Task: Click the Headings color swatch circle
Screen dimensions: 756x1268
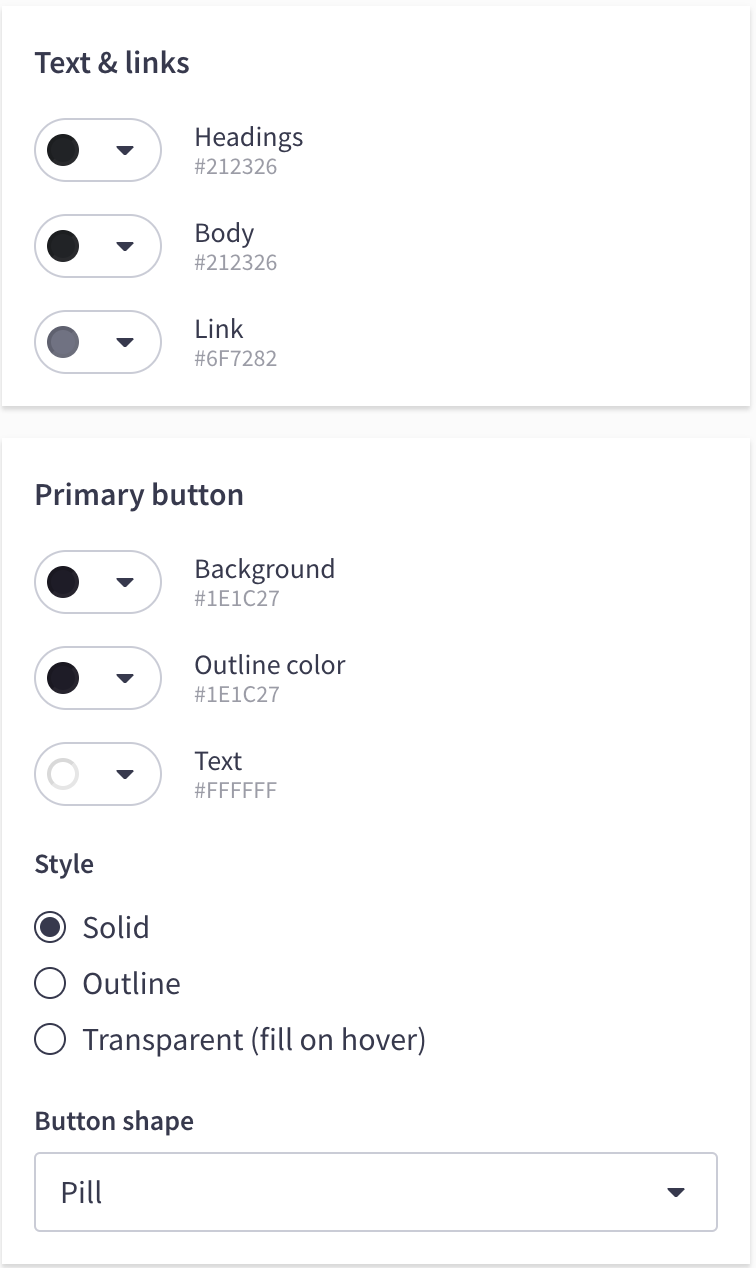Action: coord(64,150)
